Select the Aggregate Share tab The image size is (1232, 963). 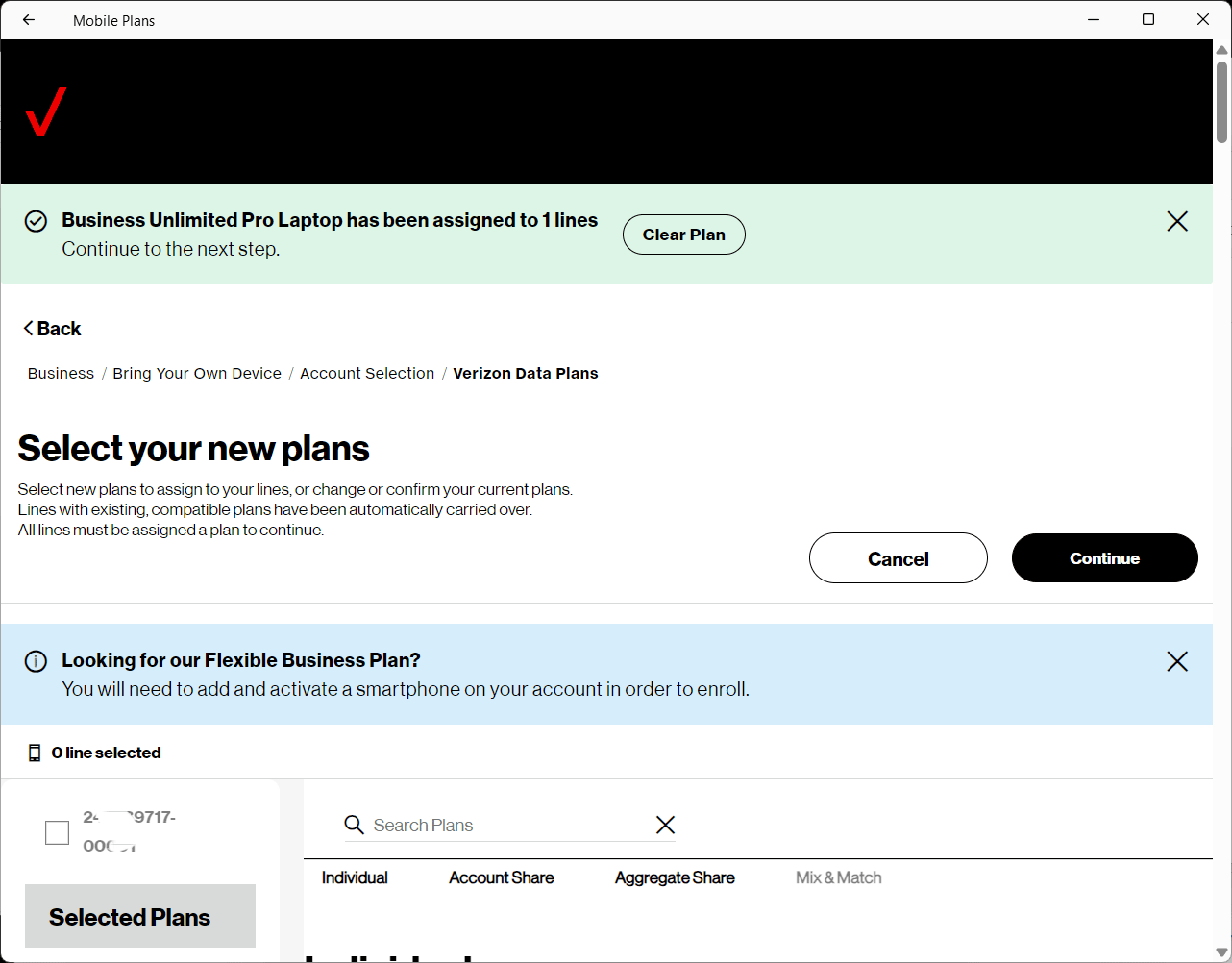pyautogui.click(x=675, y=877)
